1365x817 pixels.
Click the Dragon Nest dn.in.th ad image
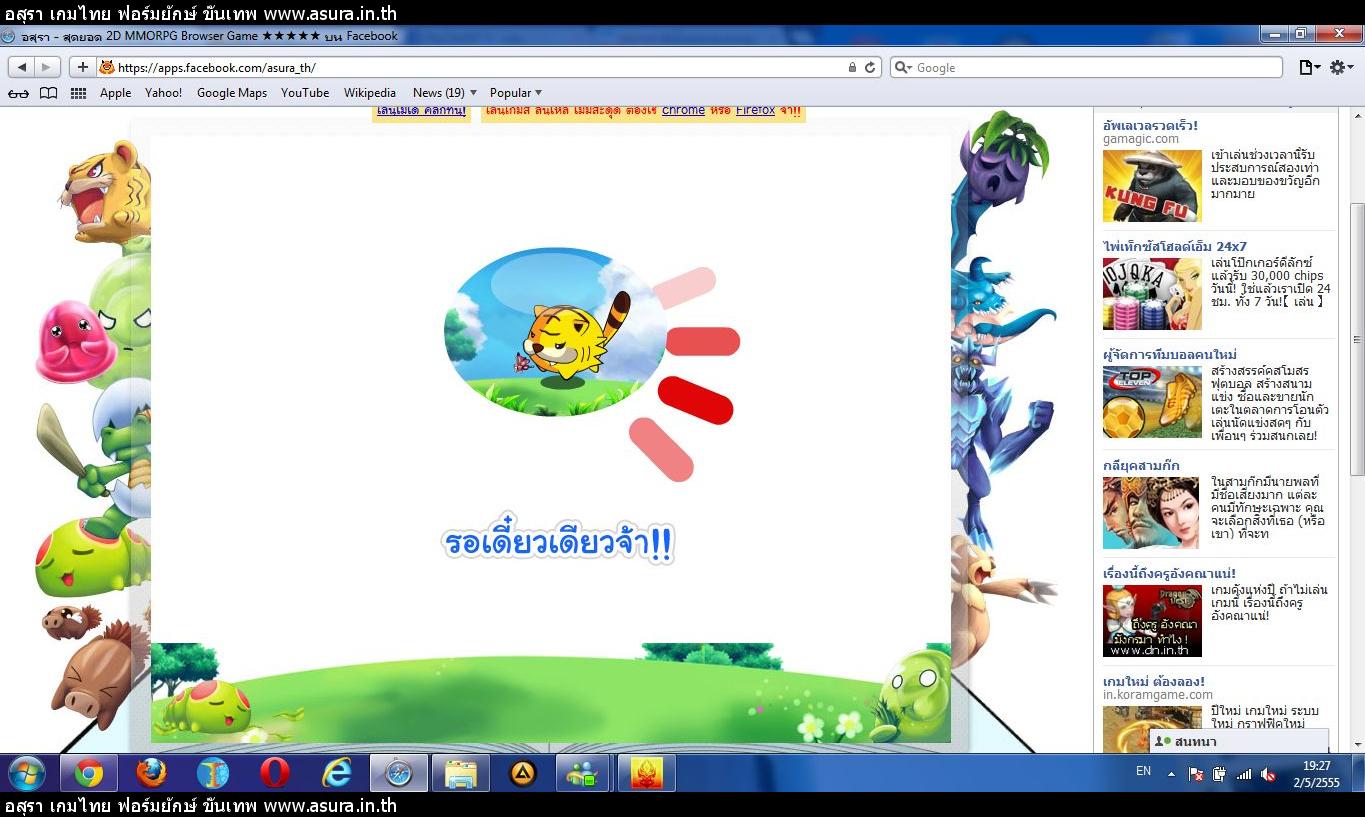pyautogui.click(x=1152, y=621)
